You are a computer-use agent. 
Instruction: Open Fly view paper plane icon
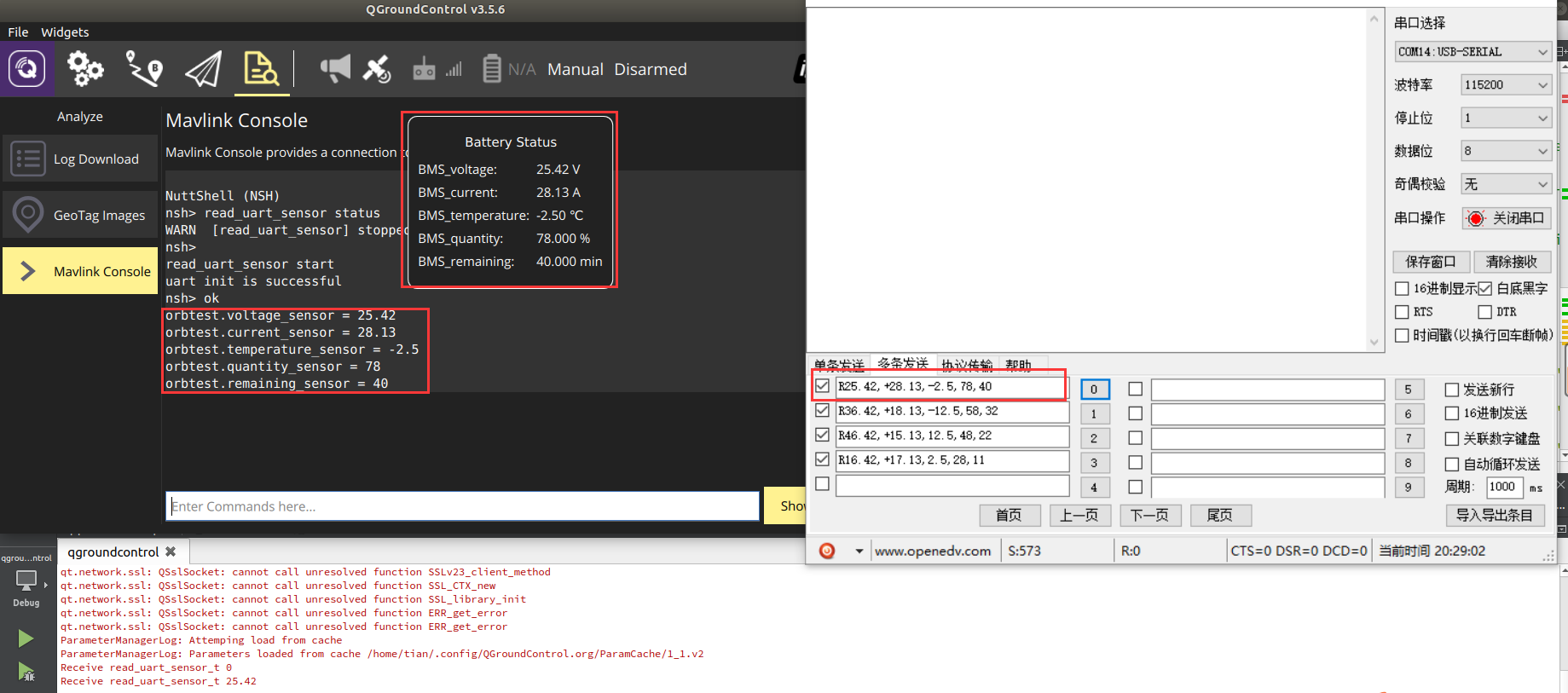click(x=204, y=69)
